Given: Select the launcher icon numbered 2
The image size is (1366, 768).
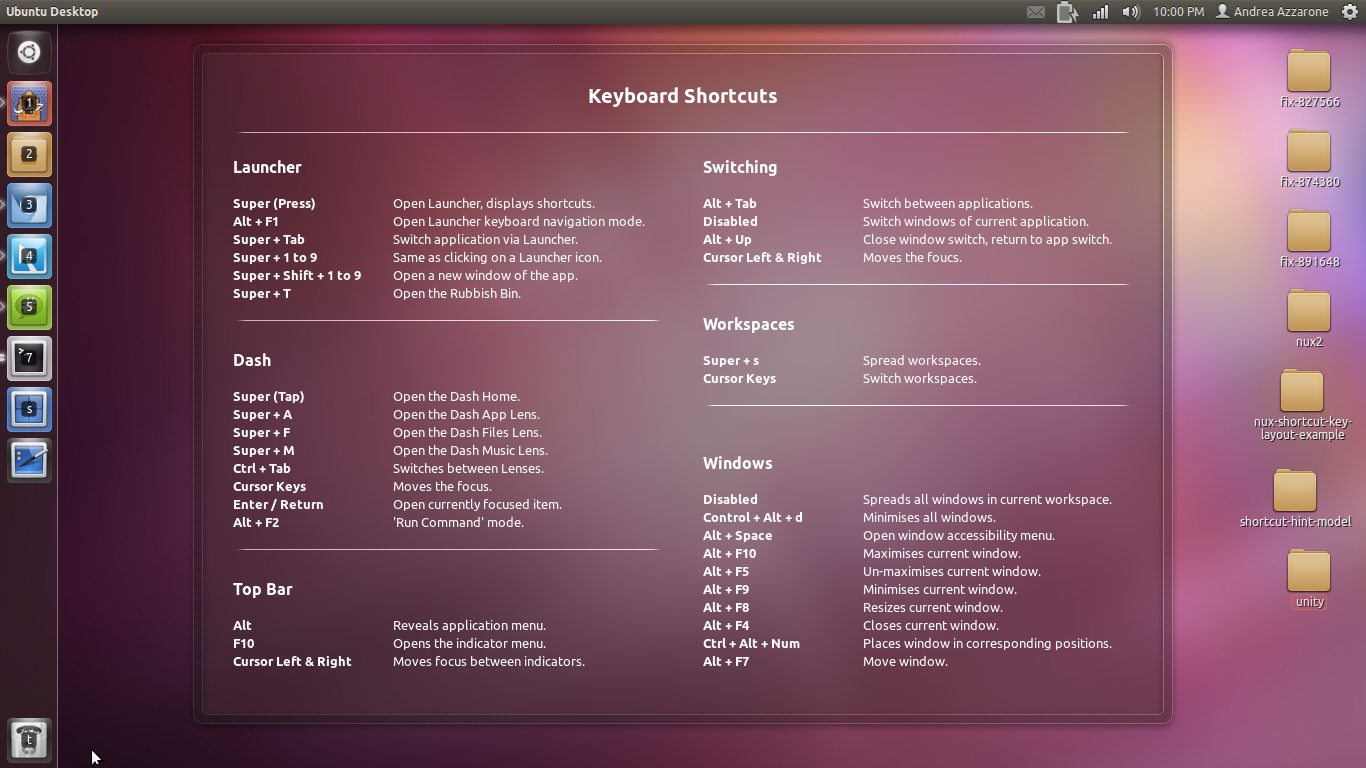Looking at the screenshot, I should (28, 155).
